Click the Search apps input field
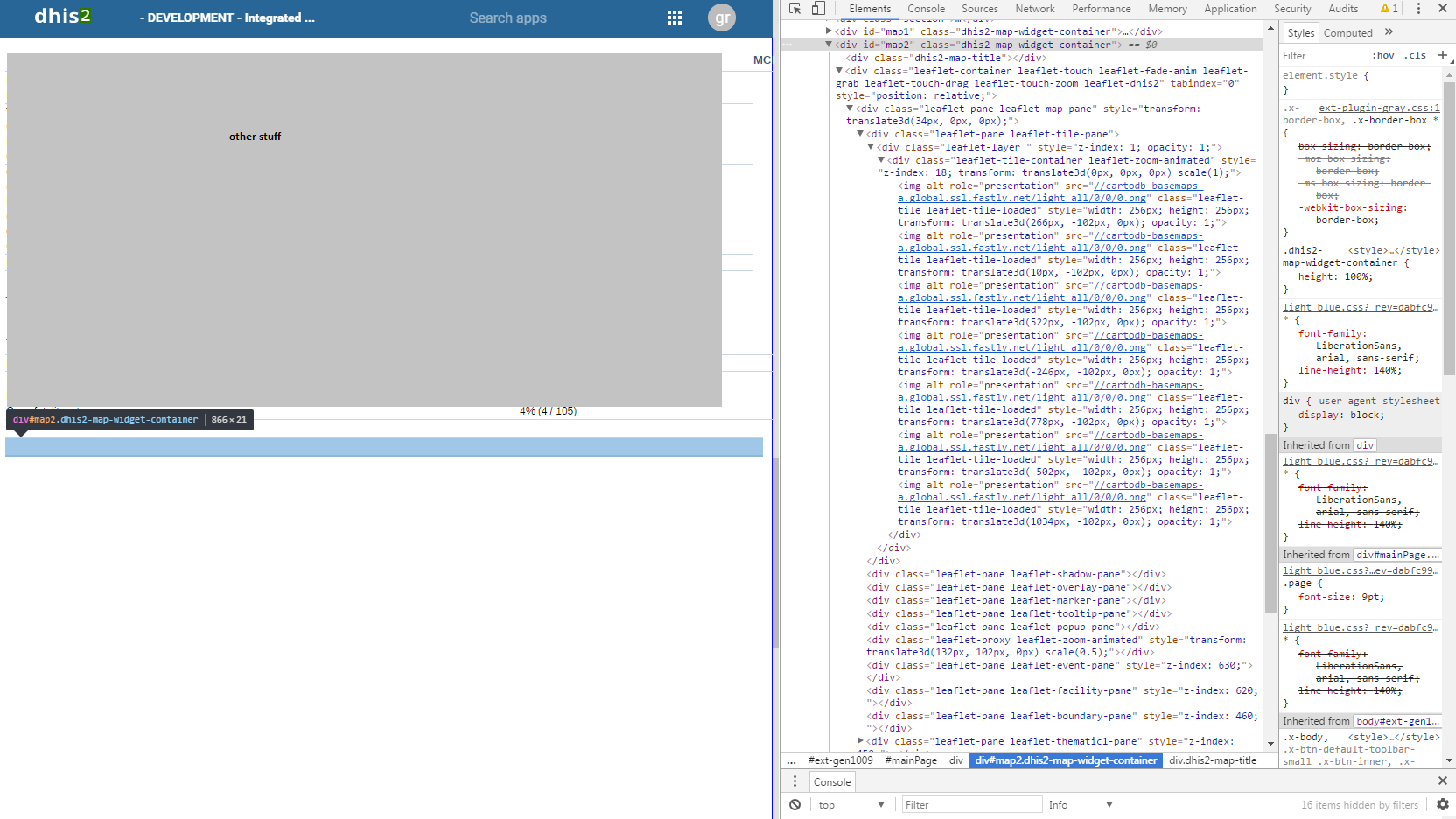Viewport: 1456px width, 819px height. click(560, 18)
